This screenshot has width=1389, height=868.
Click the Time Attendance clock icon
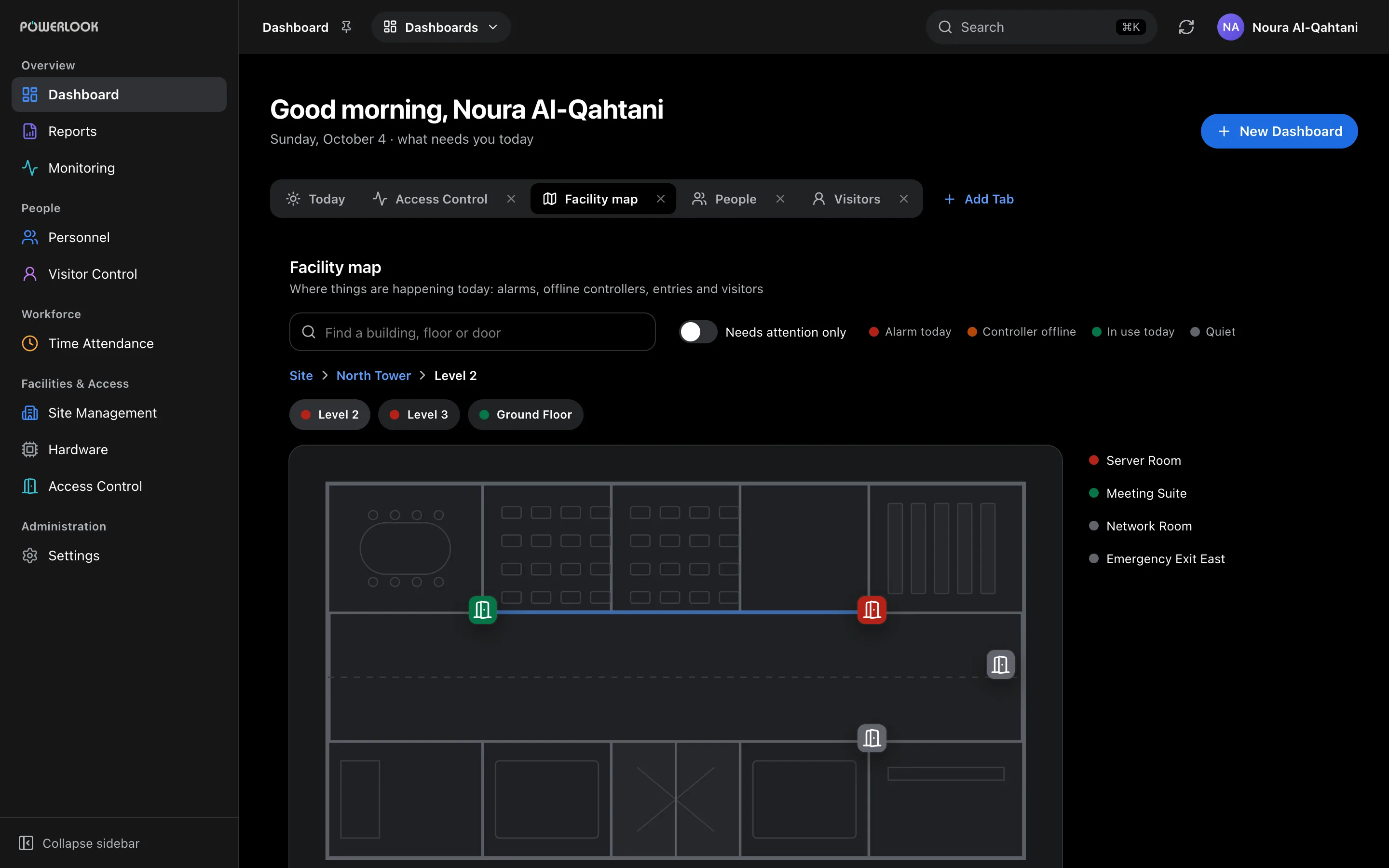coord(30,343)
